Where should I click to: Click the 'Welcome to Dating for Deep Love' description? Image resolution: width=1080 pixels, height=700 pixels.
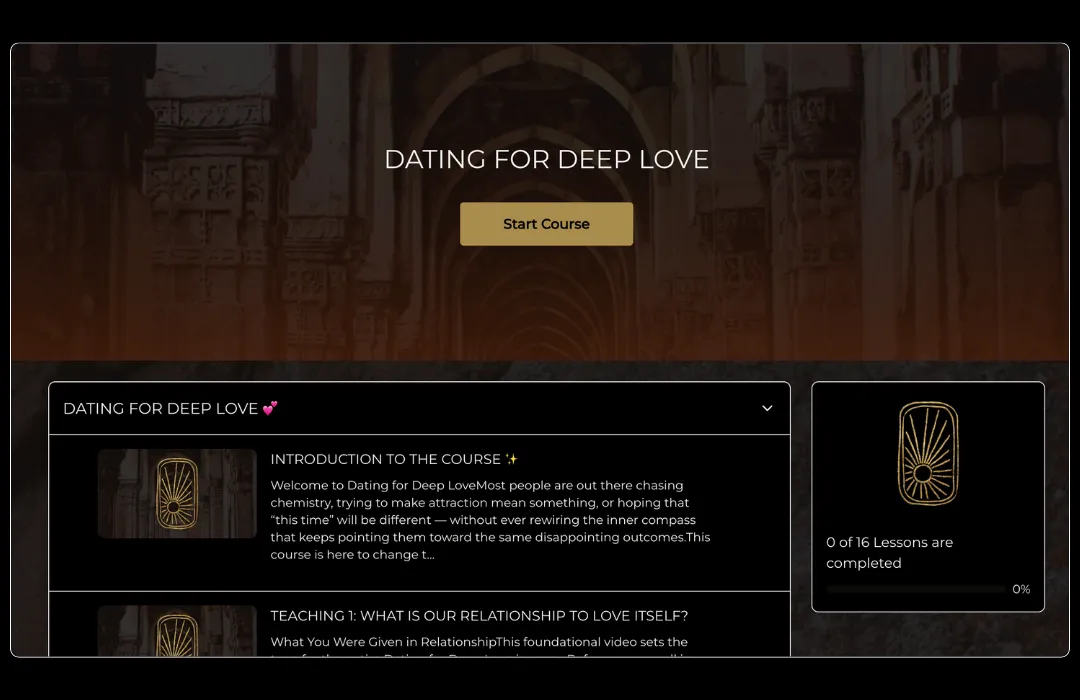click(x=490, y=519)
